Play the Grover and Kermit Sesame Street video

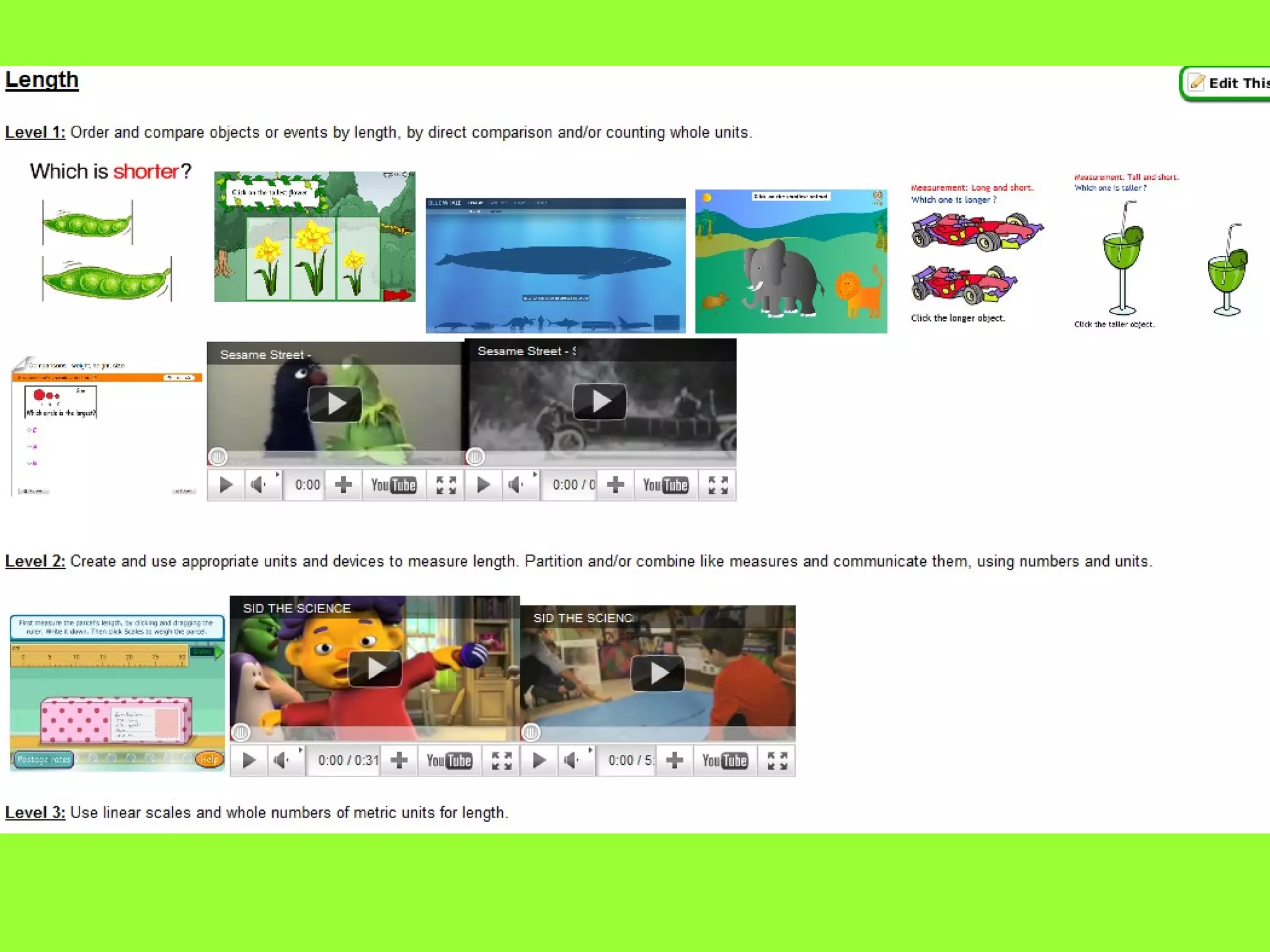tap(335, 403)
